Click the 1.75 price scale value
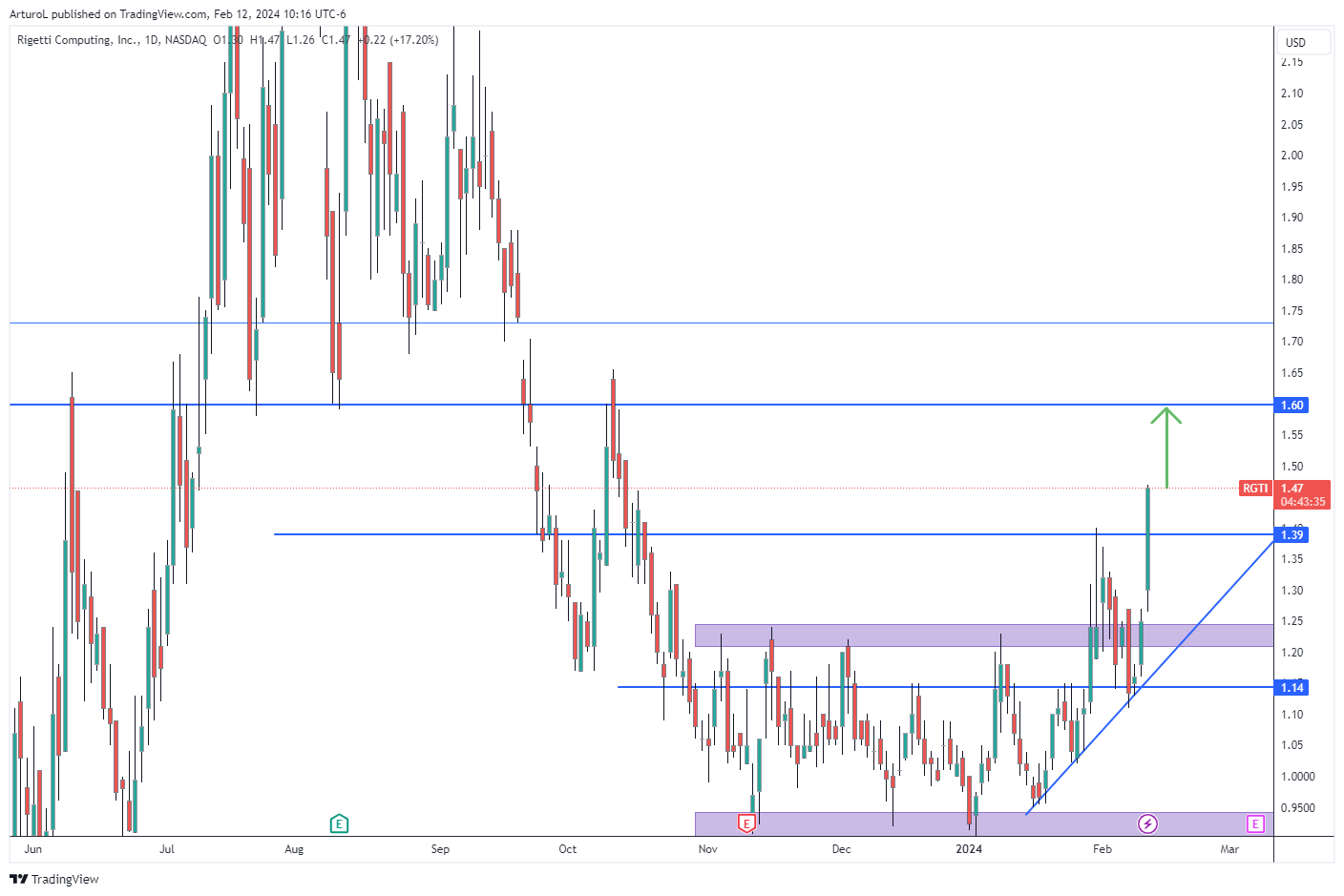 pos(1291,311)
